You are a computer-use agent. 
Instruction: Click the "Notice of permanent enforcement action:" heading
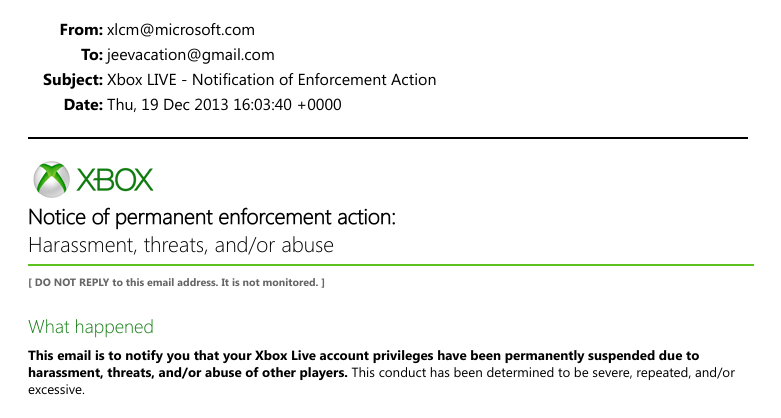pyautogui.click(x=212, y=218)
